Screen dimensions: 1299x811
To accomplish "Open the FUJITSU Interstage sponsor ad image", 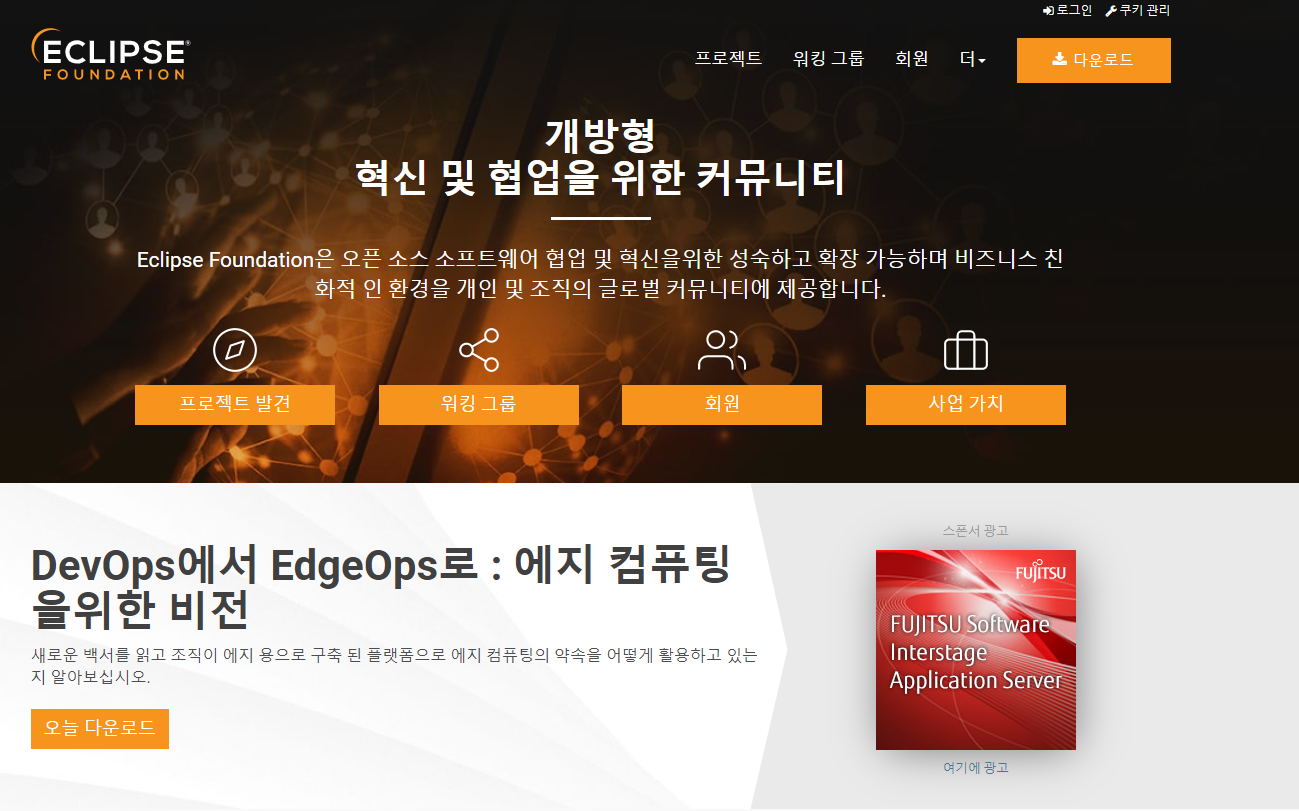I will click(976, 650).
